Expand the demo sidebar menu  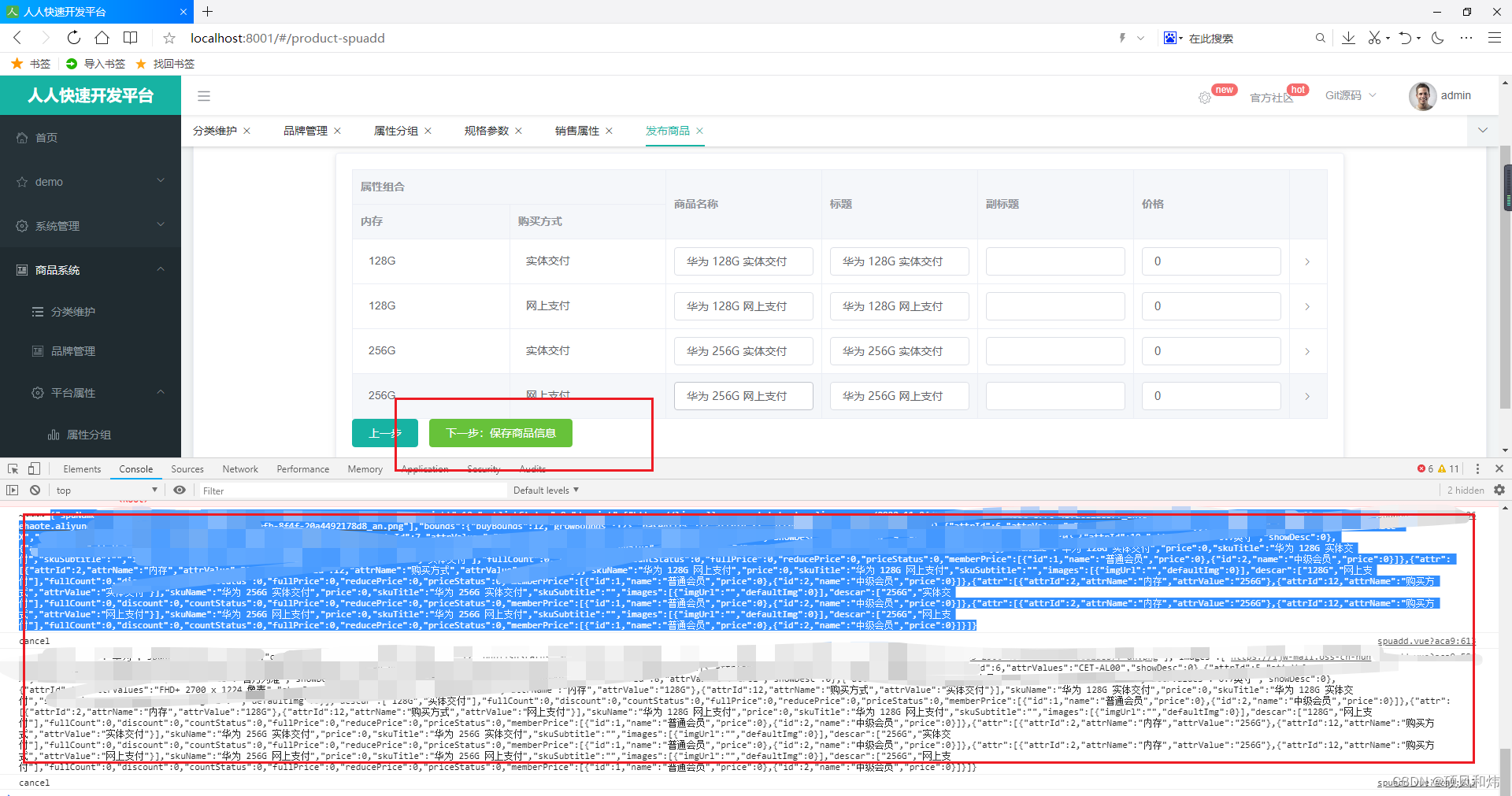pyautogui.click(x=91, y=182)
